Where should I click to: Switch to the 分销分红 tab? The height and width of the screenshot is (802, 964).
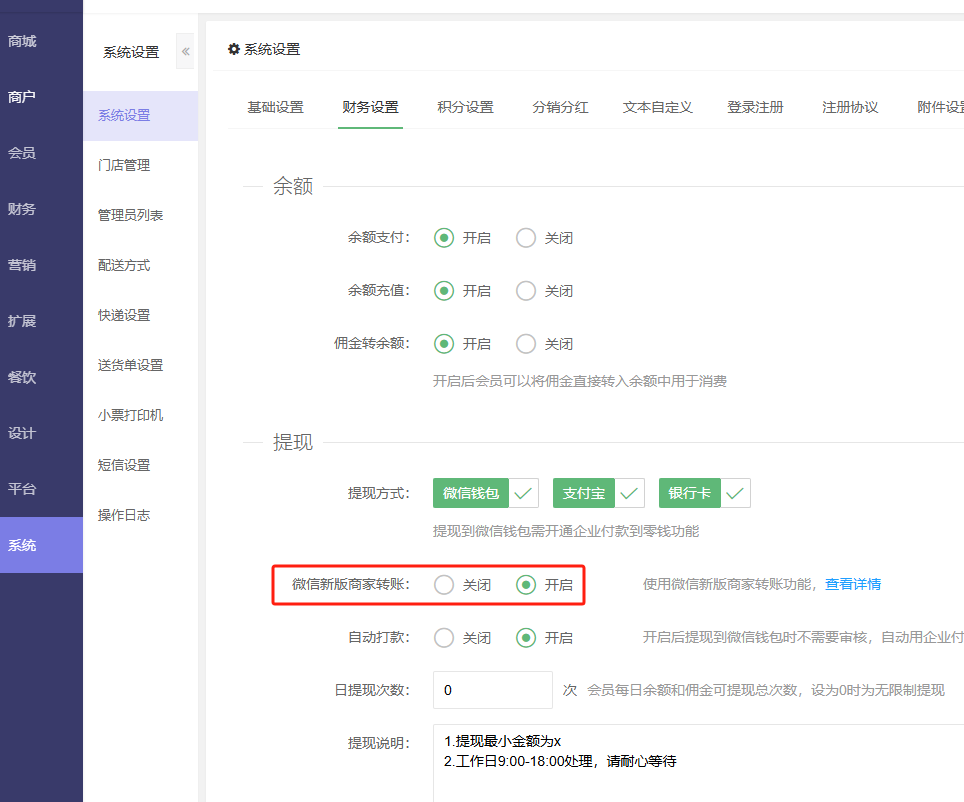(560, 107)
